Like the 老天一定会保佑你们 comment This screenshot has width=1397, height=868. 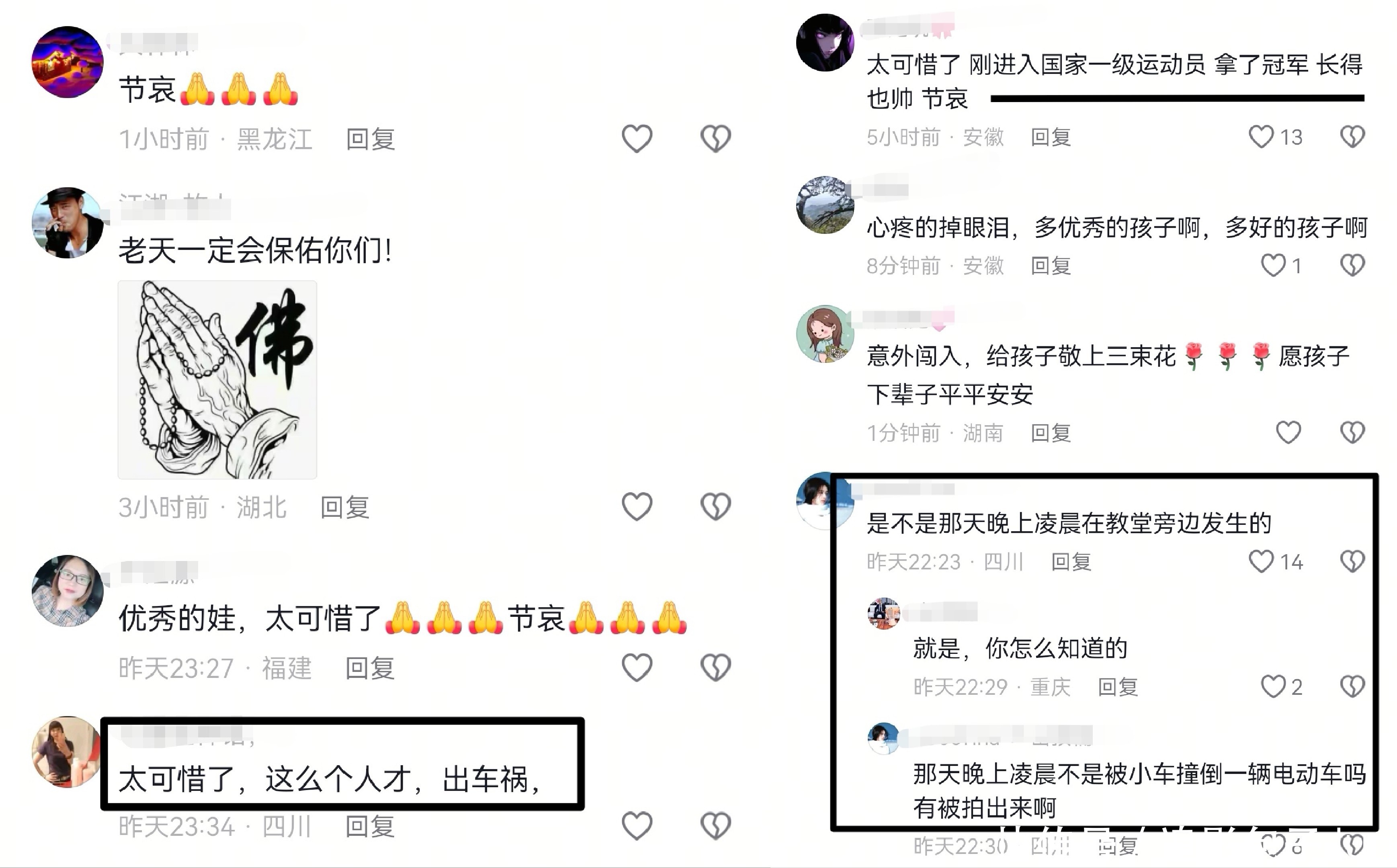pyautogui.click(x=637, y=506)
